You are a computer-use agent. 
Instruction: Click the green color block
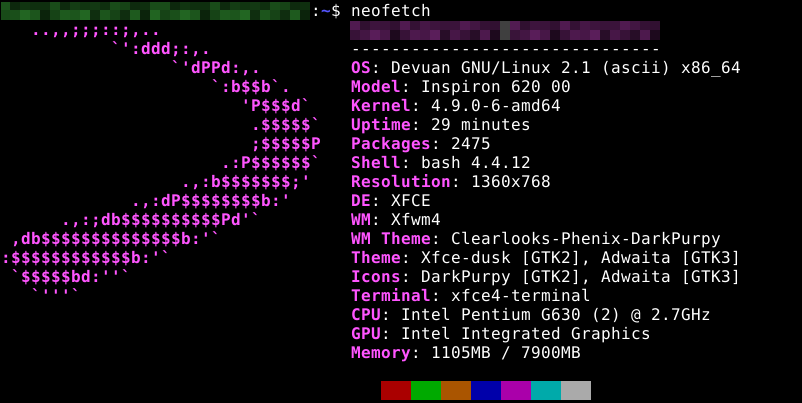(426, 390)
